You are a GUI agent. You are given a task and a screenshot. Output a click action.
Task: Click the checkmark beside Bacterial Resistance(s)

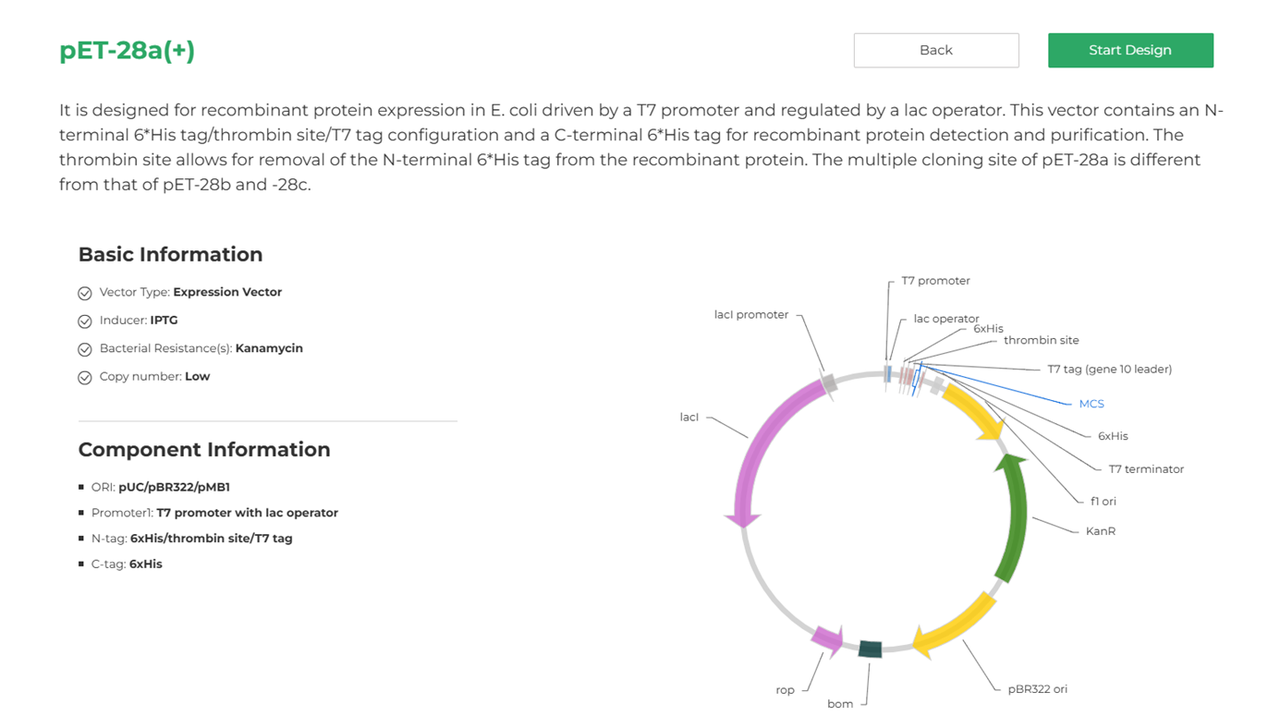point(85,348)
